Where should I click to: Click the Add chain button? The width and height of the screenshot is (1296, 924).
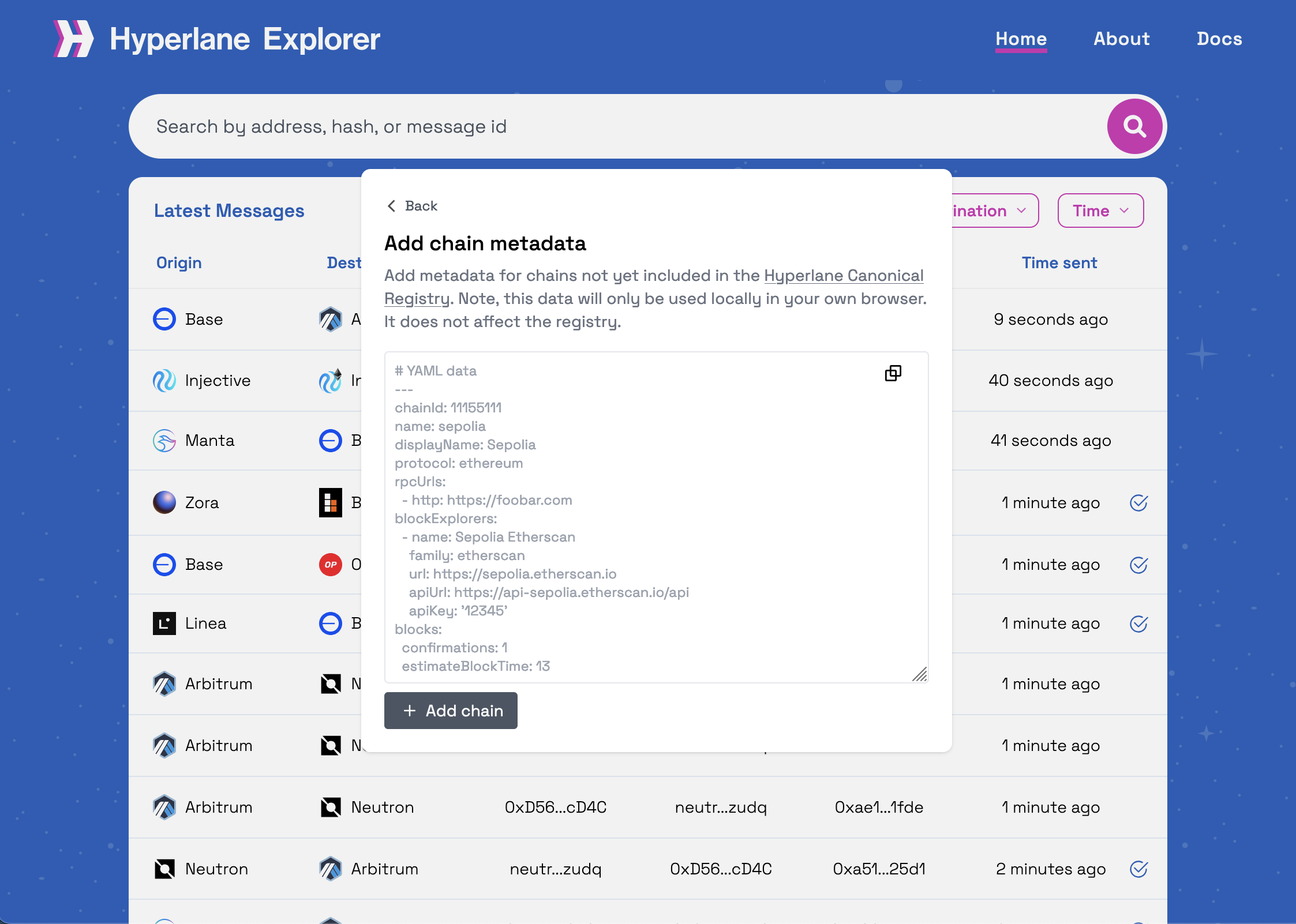point(451,711)
